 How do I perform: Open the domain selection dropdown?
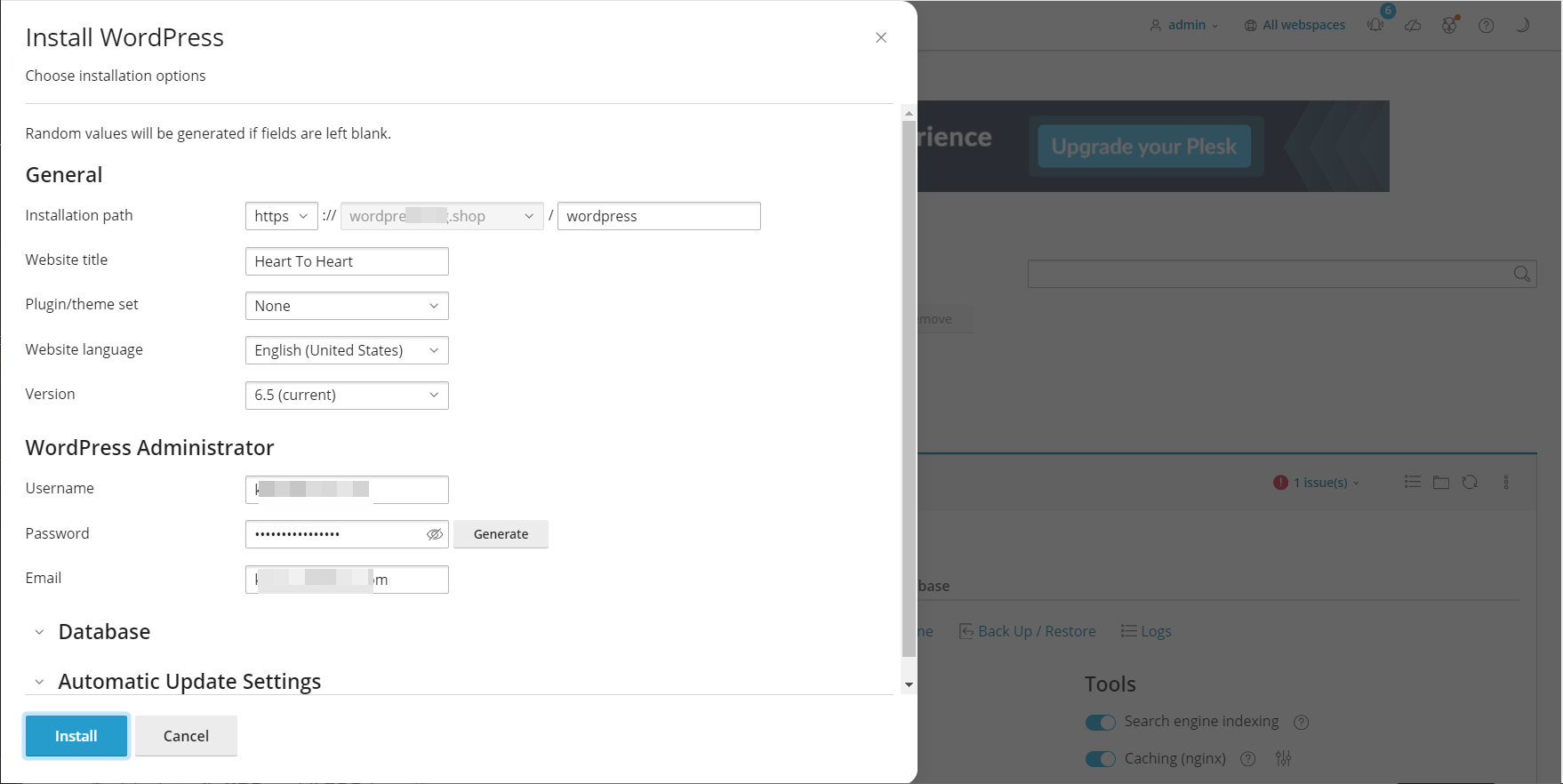pos(442,216)
